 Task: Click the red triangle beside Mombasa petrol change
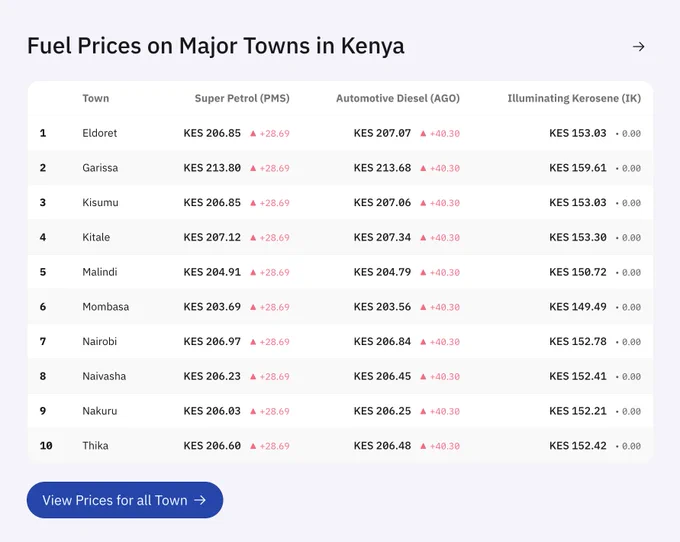point(253,307)
